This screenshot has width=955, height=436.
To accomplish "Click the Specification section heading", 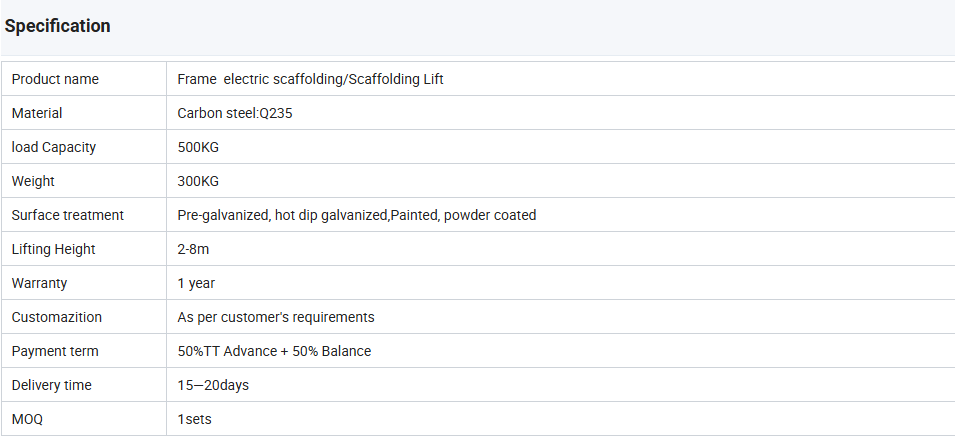I will [58, 26].
